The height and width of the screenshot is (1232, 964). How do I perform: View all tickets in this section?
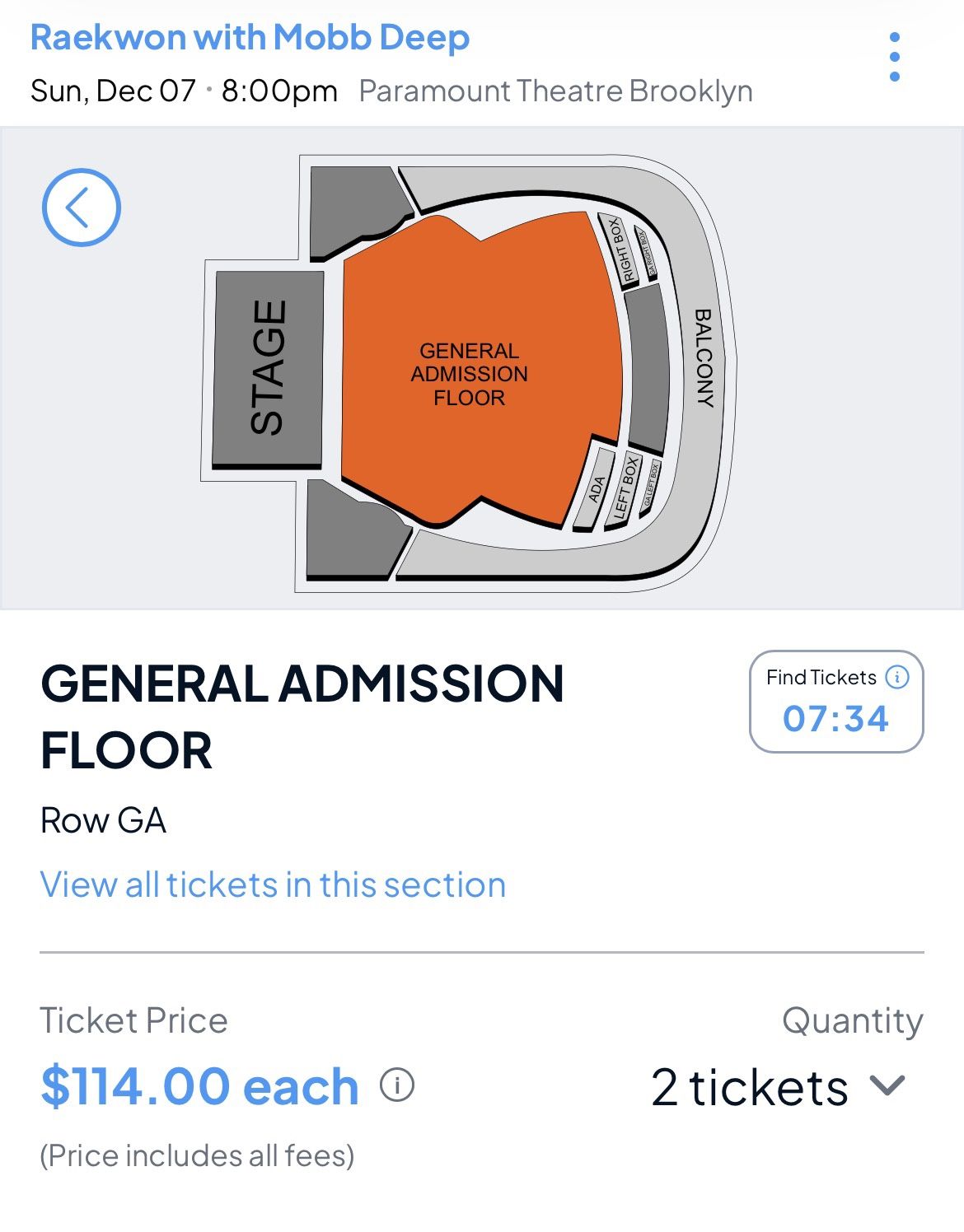274,884
